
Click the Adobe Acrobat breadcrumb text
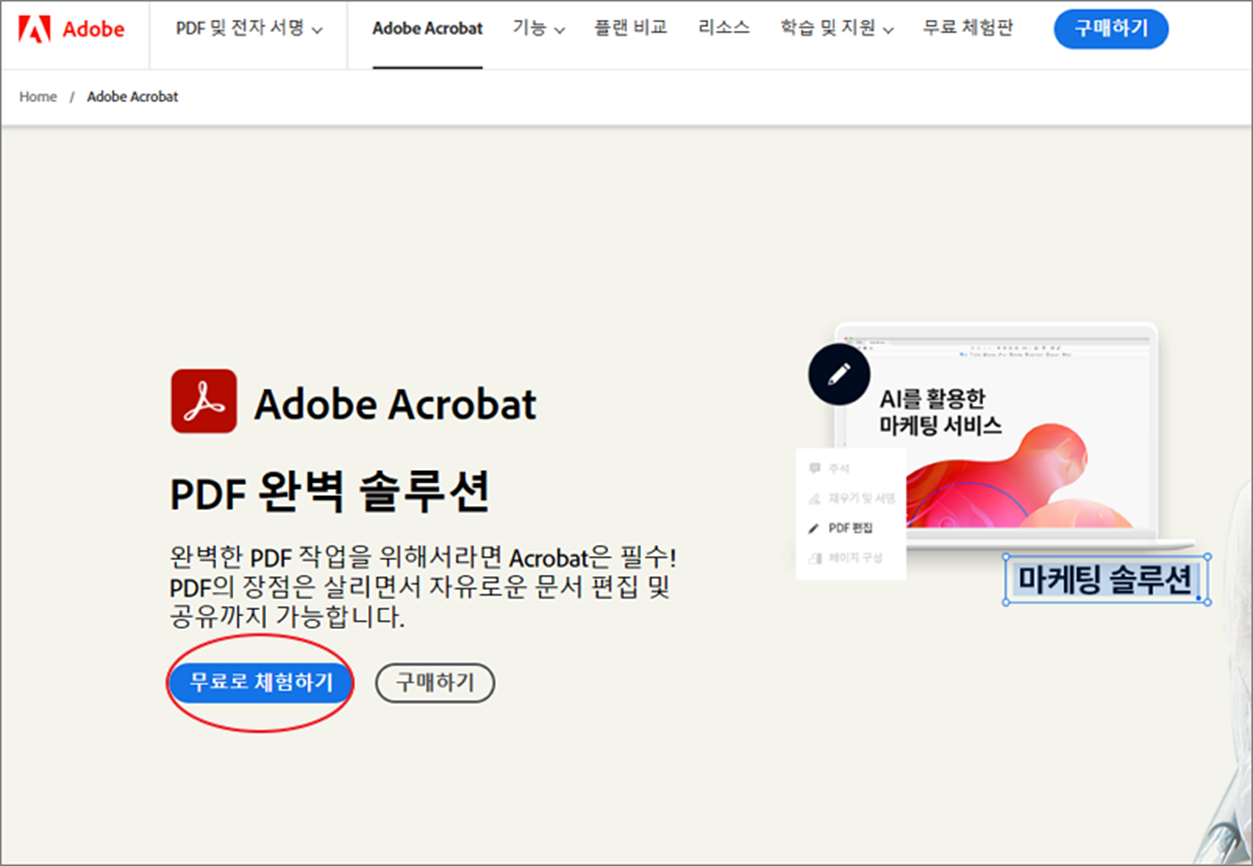tap(133, 97)
